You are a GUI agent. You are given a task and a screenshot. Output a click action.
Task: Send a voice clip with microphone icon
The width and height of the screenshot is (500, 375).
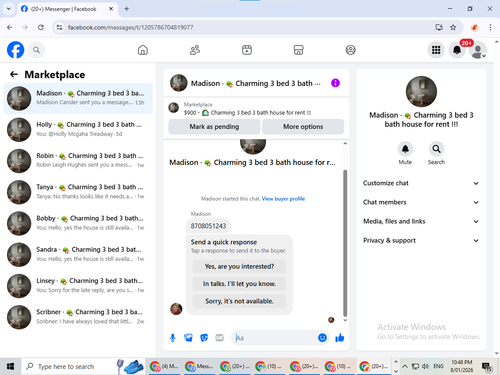(173, 338)
